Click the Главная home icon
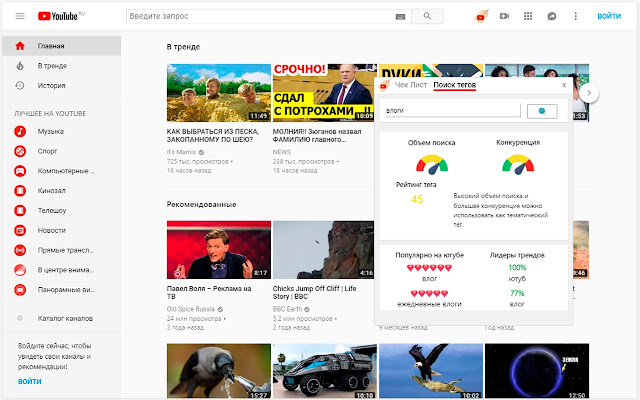The image size is (640, 400). point(20,46)
